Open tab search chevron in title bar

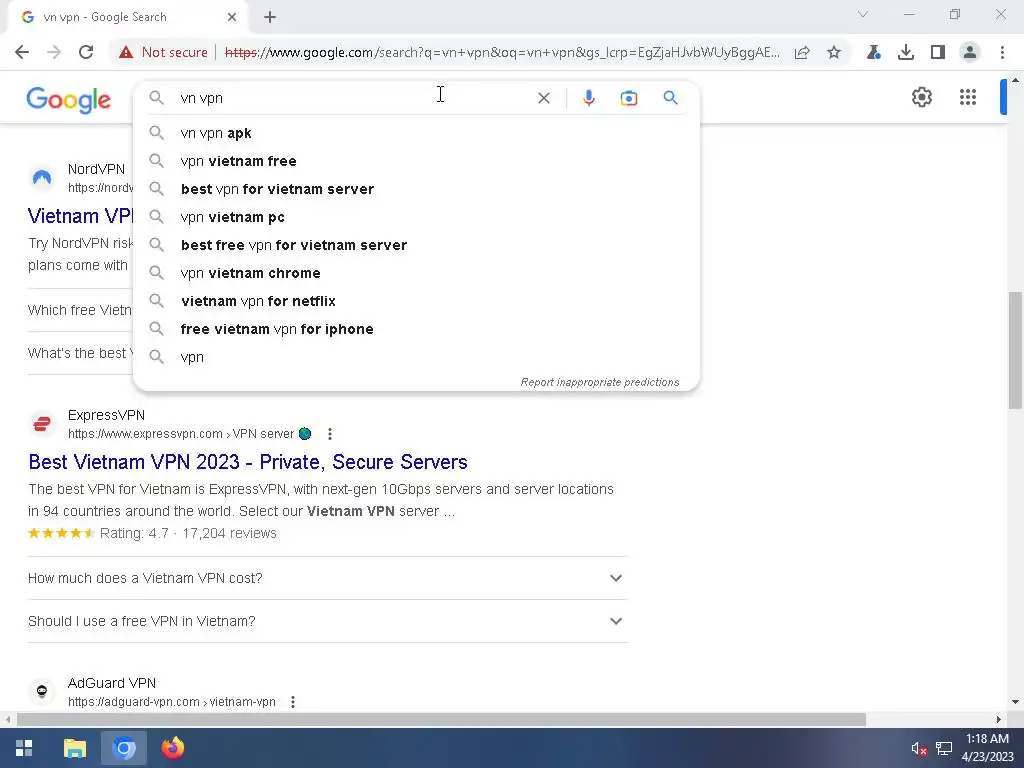pos(863,14)
